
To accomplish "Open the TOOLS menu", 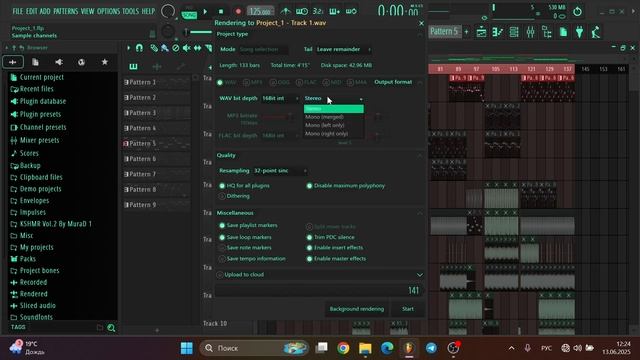I will 131,11.
